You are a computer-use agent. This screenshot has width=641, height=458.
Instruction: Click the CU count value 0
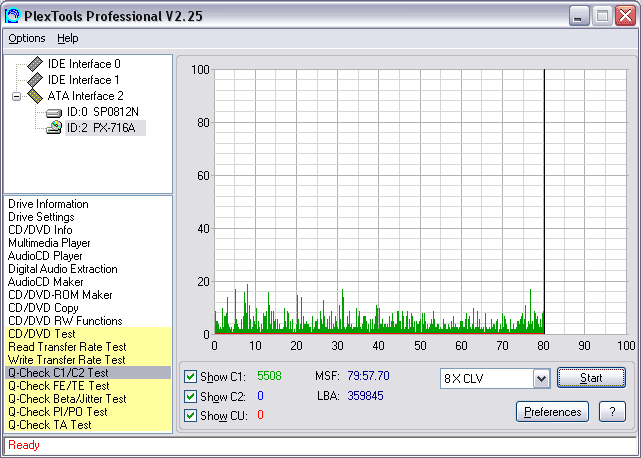point(260,415)
